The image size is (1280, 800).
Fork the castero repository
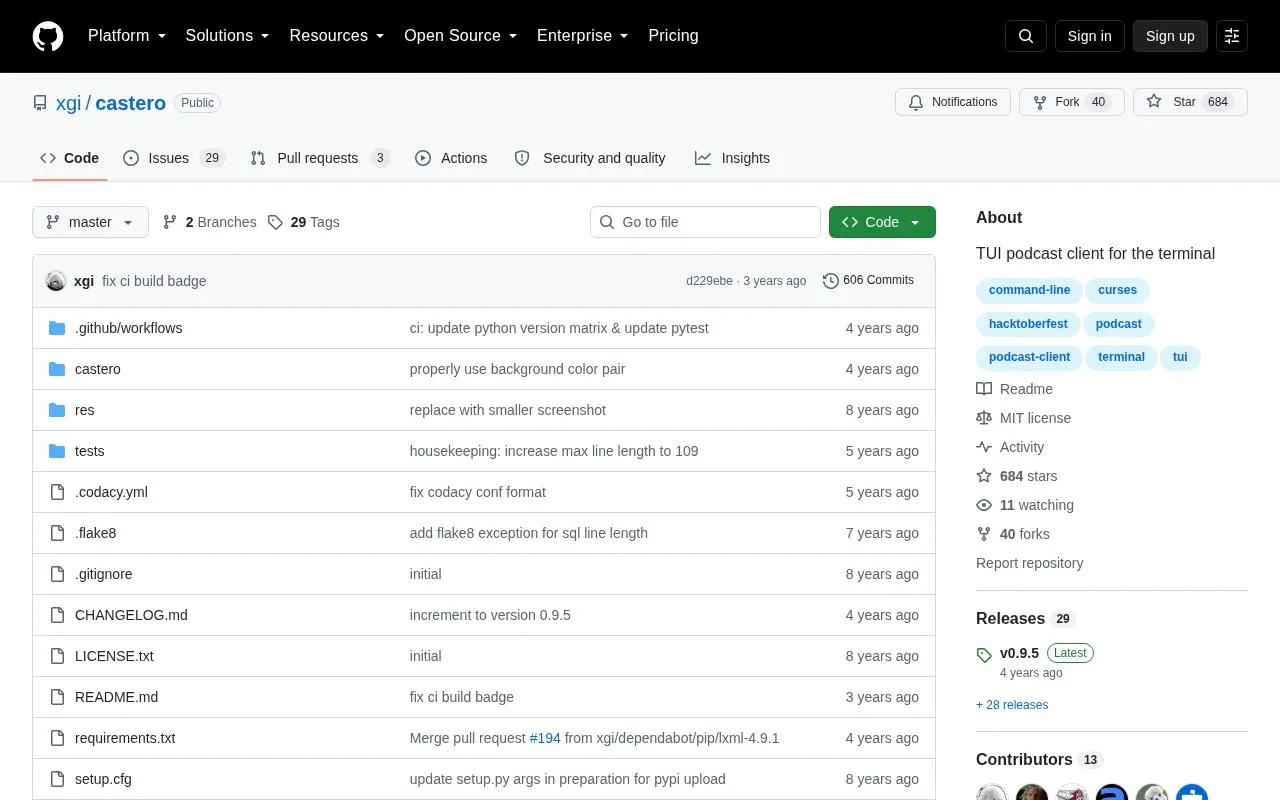[x=1072, y=102]
